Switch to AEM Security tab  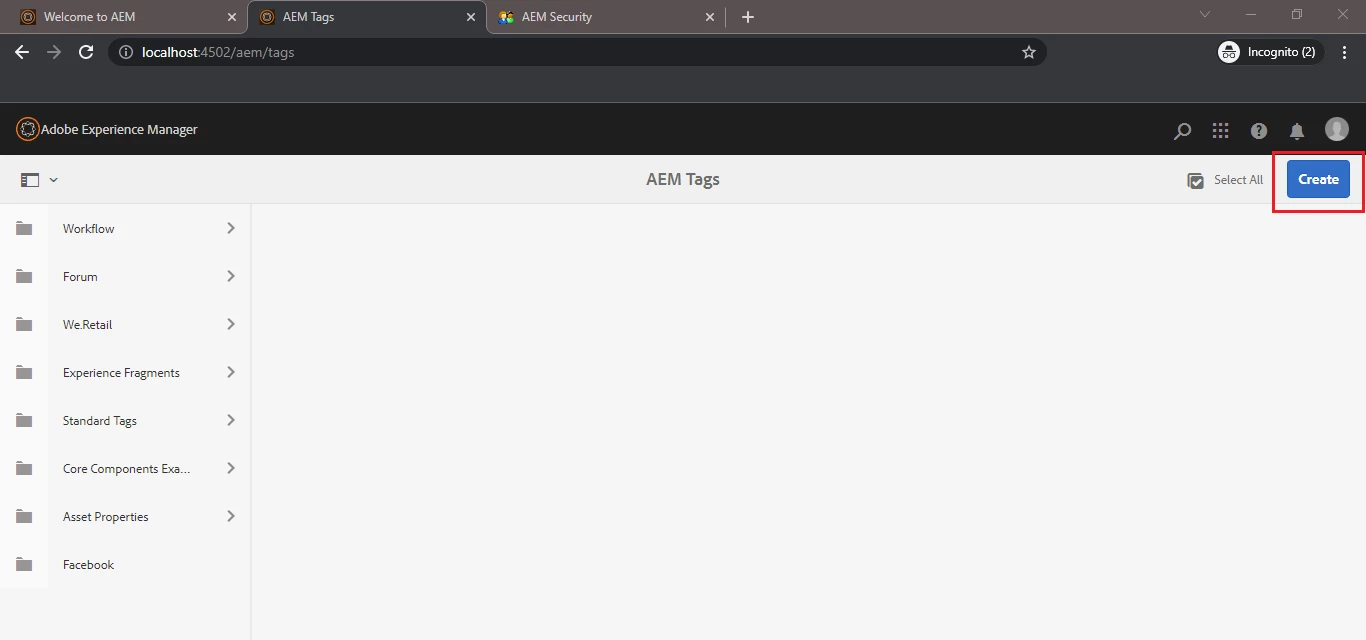pos(606,17)
